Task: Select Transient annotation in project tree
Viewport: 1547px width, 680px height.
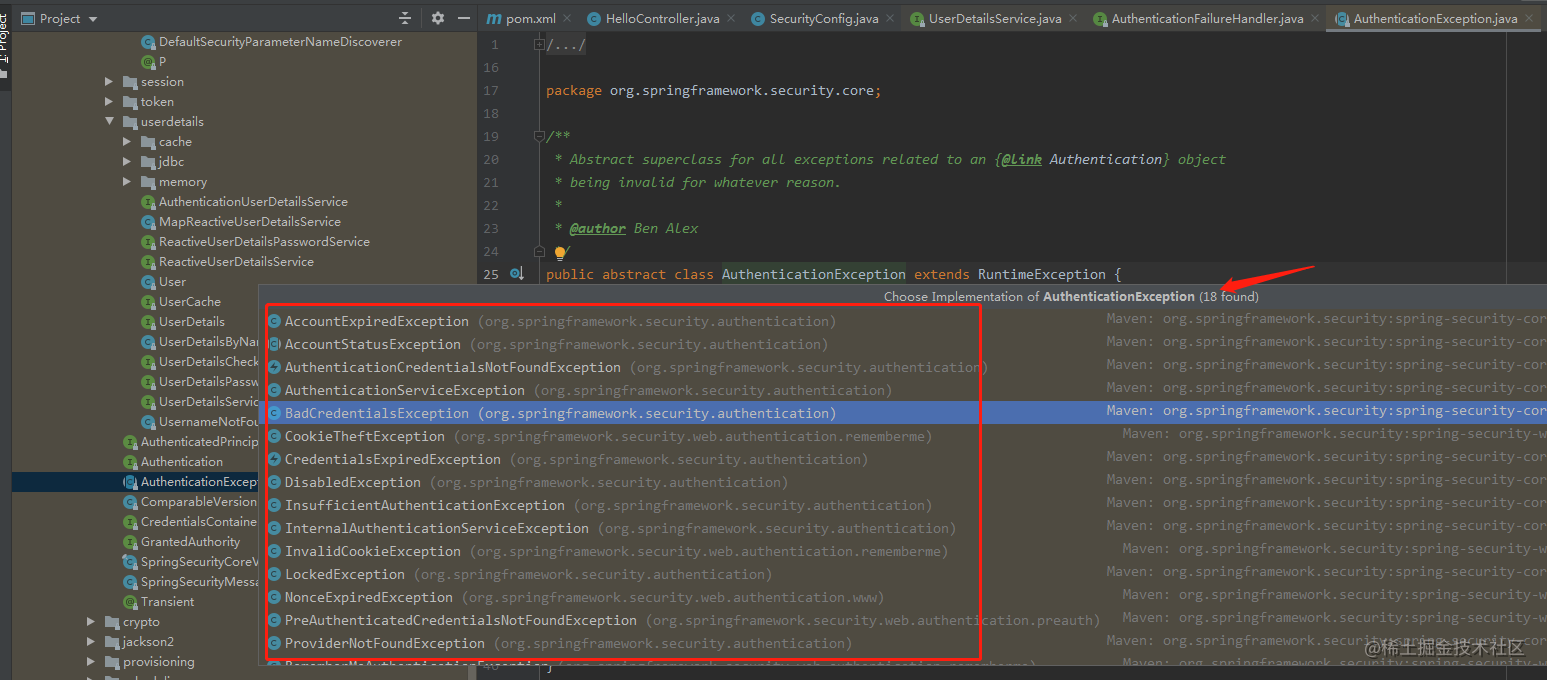Action: [x=167, y=602]
